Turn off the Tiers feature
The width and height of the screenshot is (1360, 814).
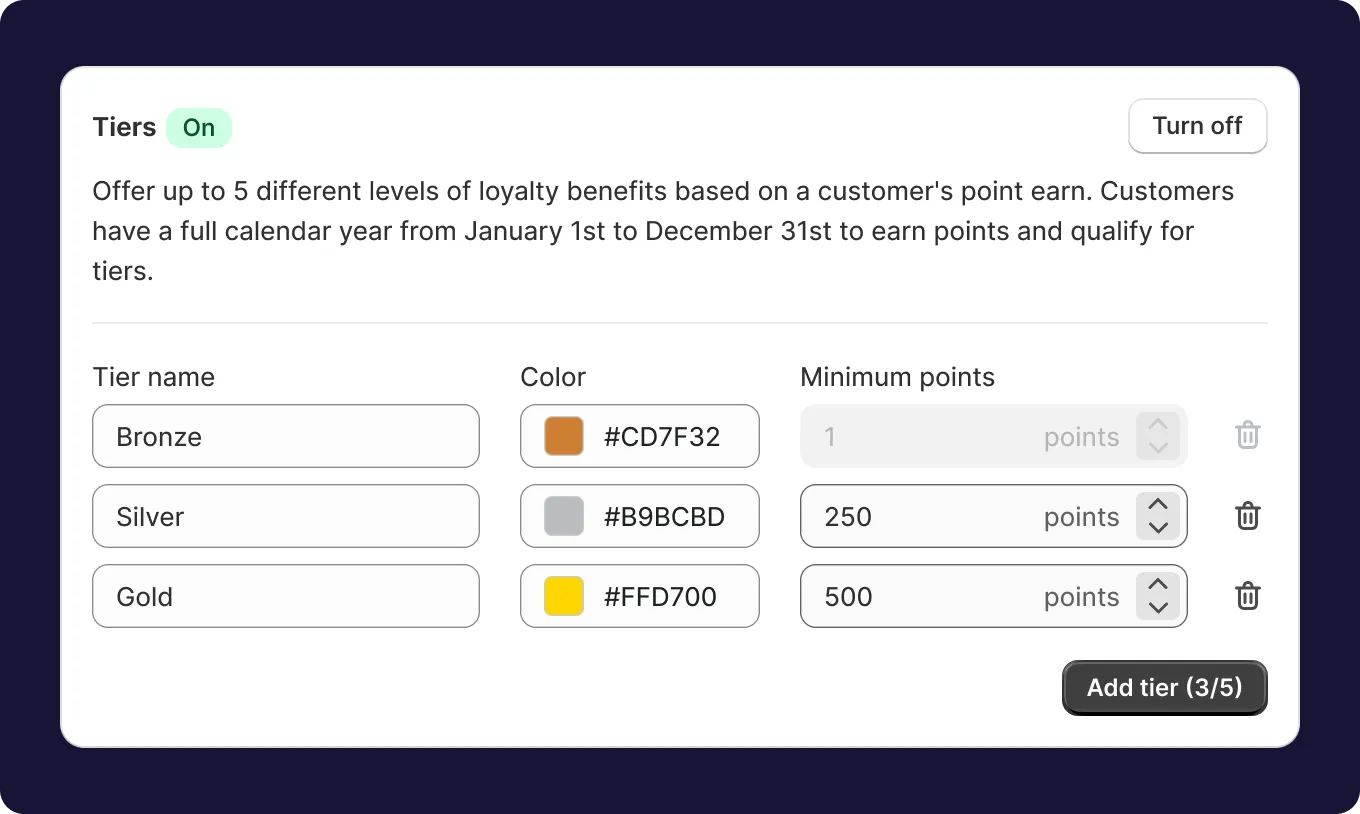[x=1197, y=126]
